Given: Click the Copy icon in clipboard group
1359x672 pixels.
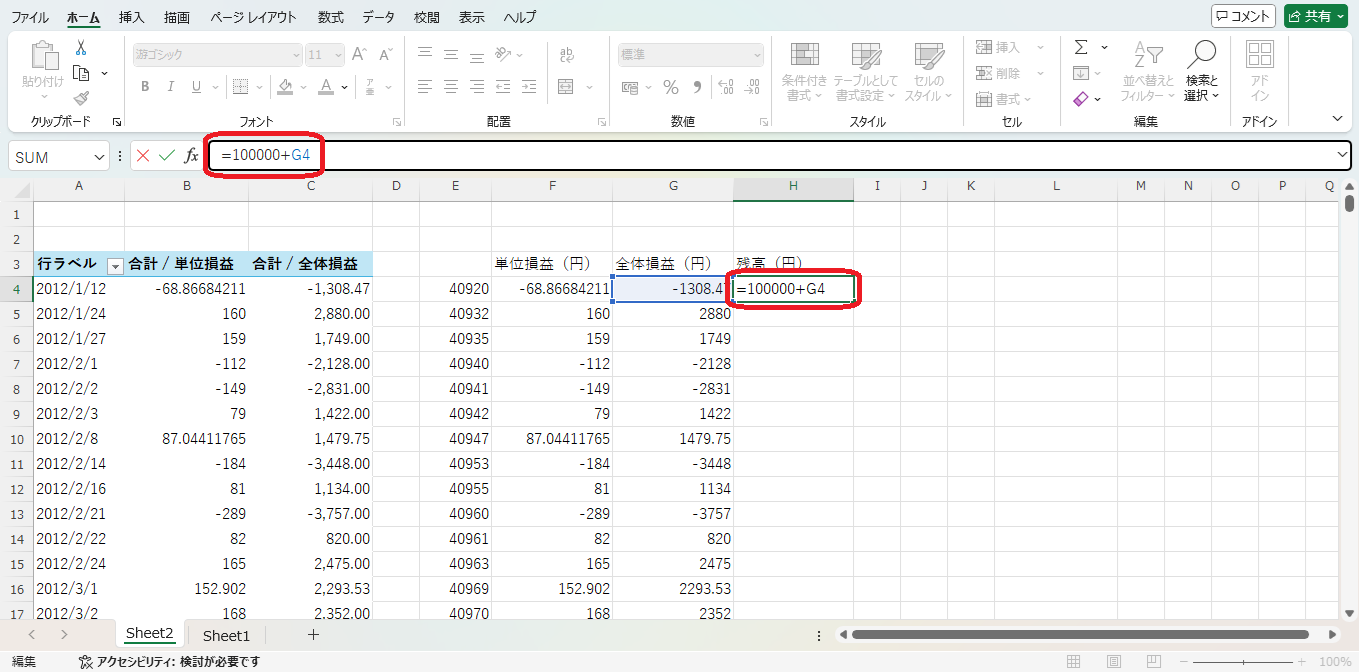Looking at the screenshot, I should coord(81,73).
